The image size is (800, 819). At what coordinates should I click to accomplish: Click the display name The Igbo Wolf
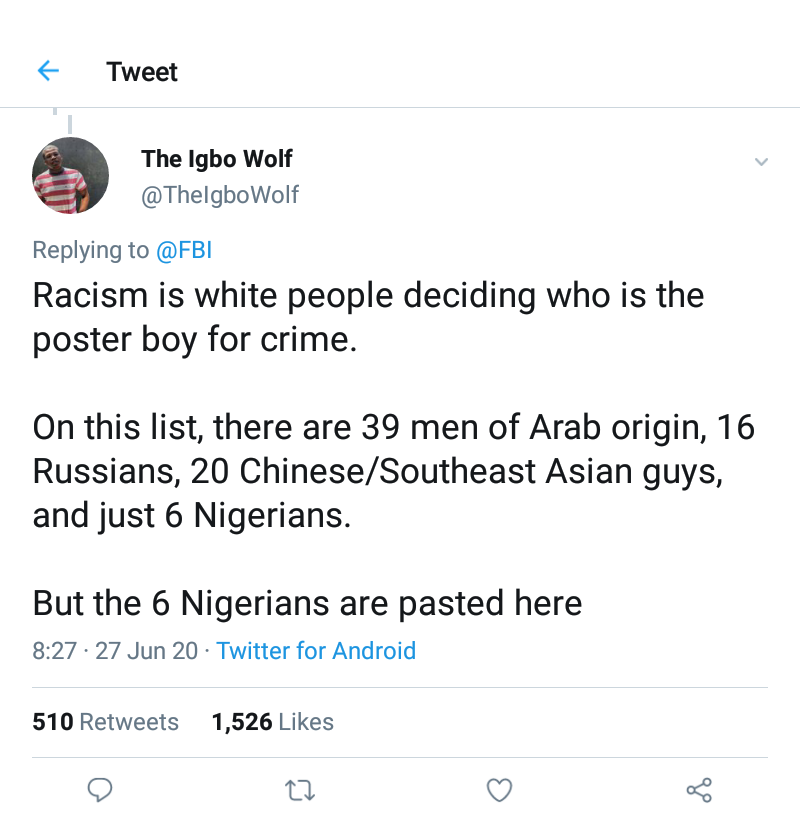(x=217, y=158)
